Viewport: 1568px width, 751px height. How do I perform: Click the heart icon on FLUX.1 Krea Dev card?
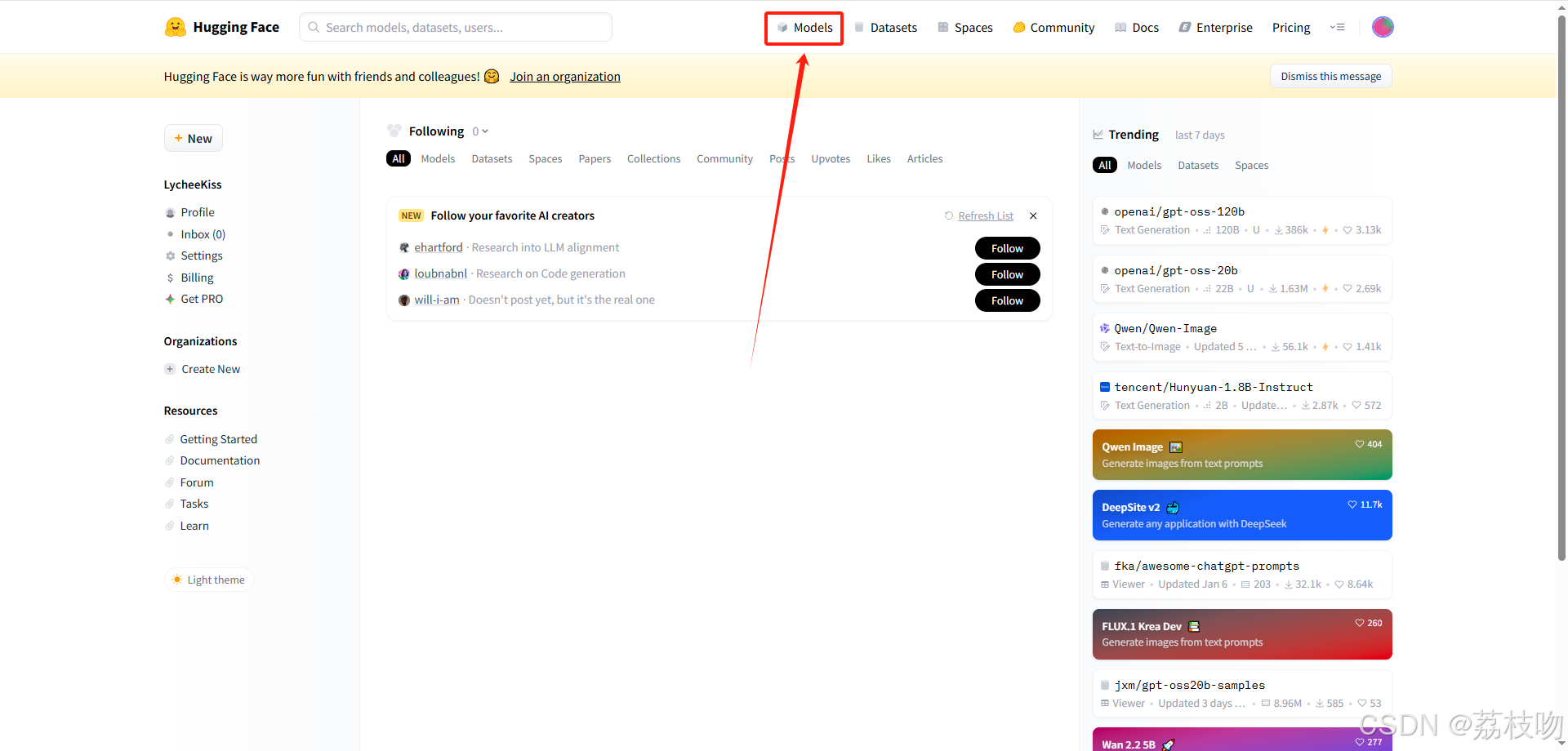1360,623
